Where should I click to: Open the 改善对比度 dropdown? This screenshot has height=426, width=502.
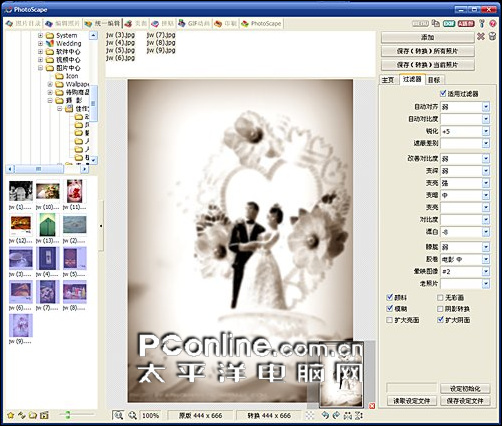pos(486,159)
